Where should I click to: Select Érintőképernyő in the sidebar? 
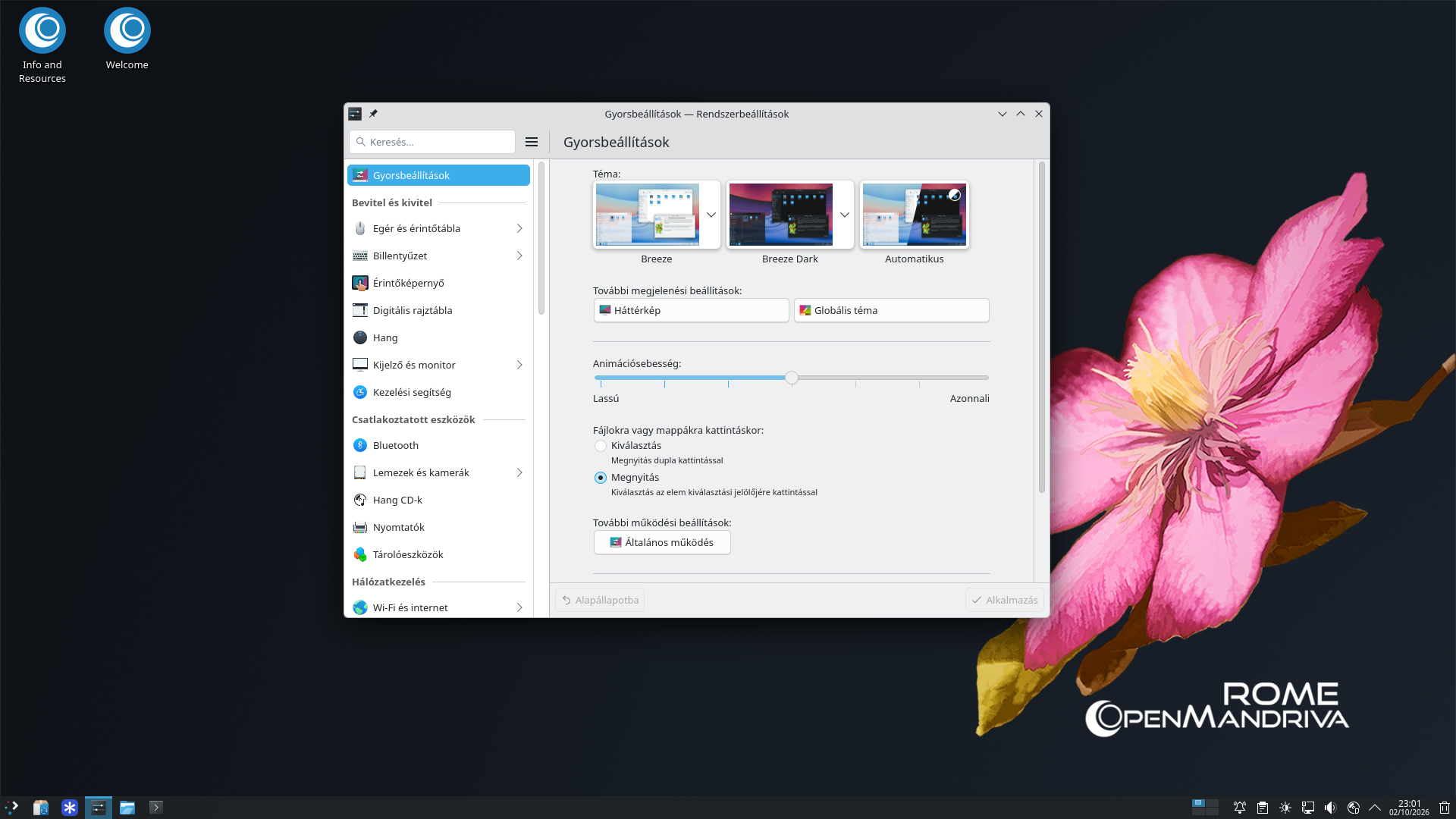[x=438, y=283]
